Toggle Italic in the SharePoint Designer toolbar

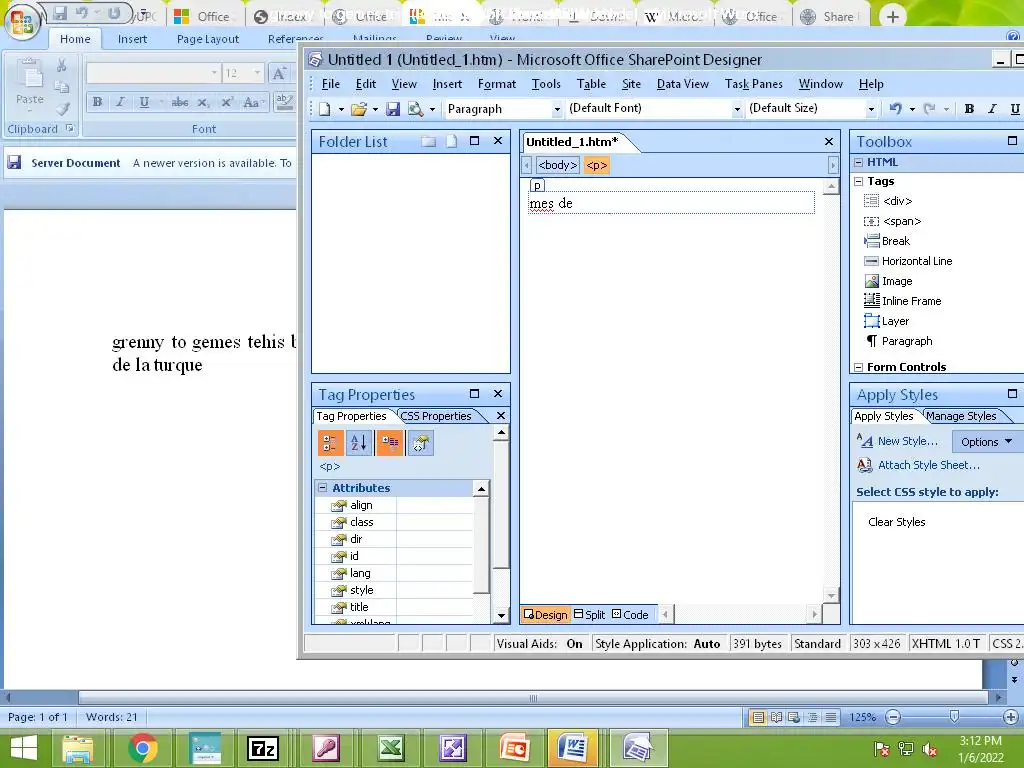point(992,109)
